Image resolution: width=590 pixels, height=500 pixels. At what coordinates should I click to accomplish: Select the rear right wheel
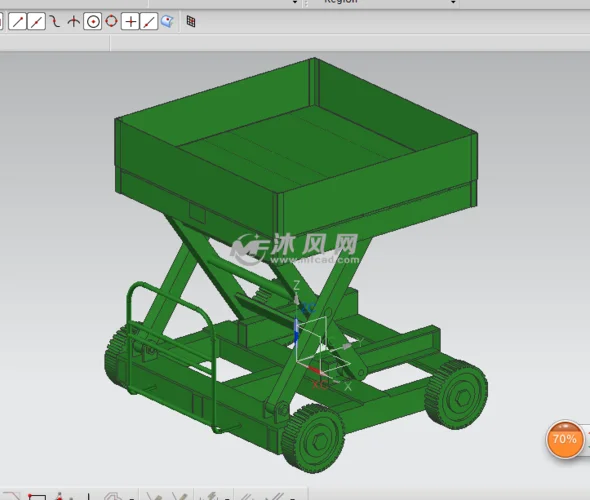[x=456, y=394]
